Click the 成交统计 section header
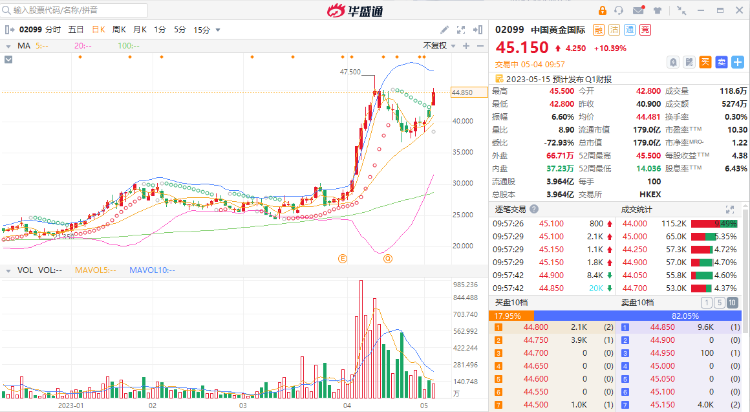The height and width of the screenshot is (412, 750). 636,209
